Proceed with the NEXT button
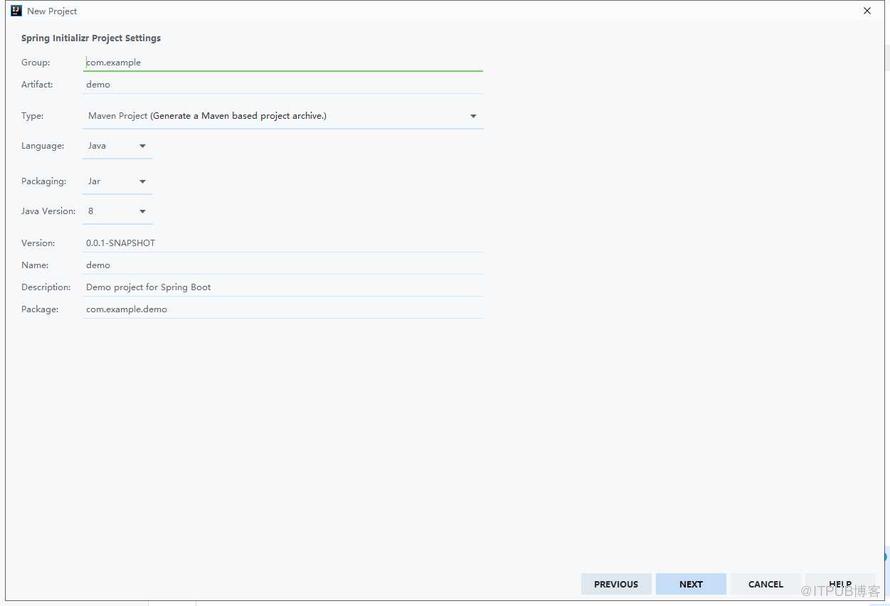Image resolution: width=890 pixels, height=606 pixels. coord(691,584)
